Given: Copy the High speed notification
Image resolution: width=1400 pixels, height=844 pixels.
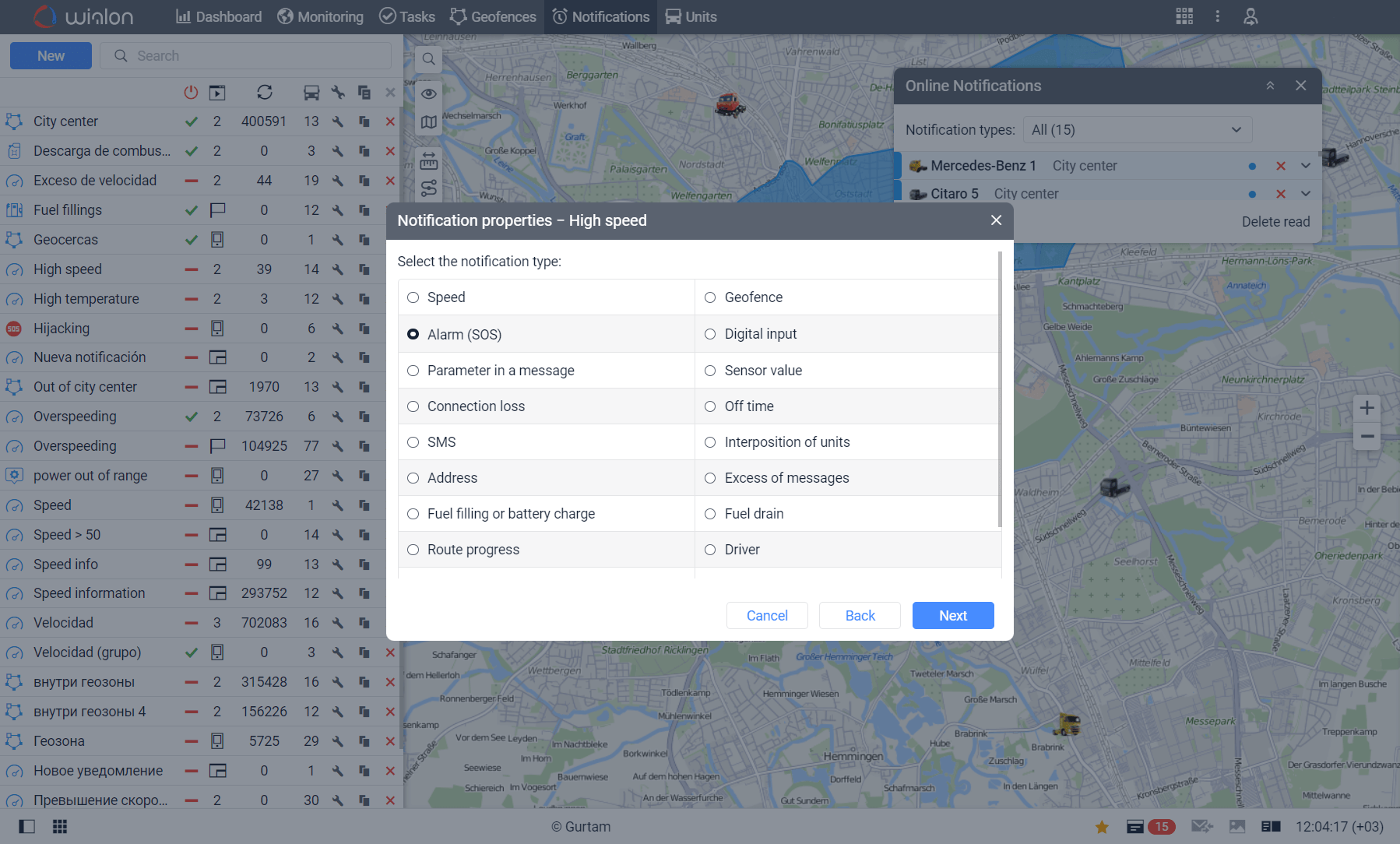Looking at the screenshot, I should (364, 269).
